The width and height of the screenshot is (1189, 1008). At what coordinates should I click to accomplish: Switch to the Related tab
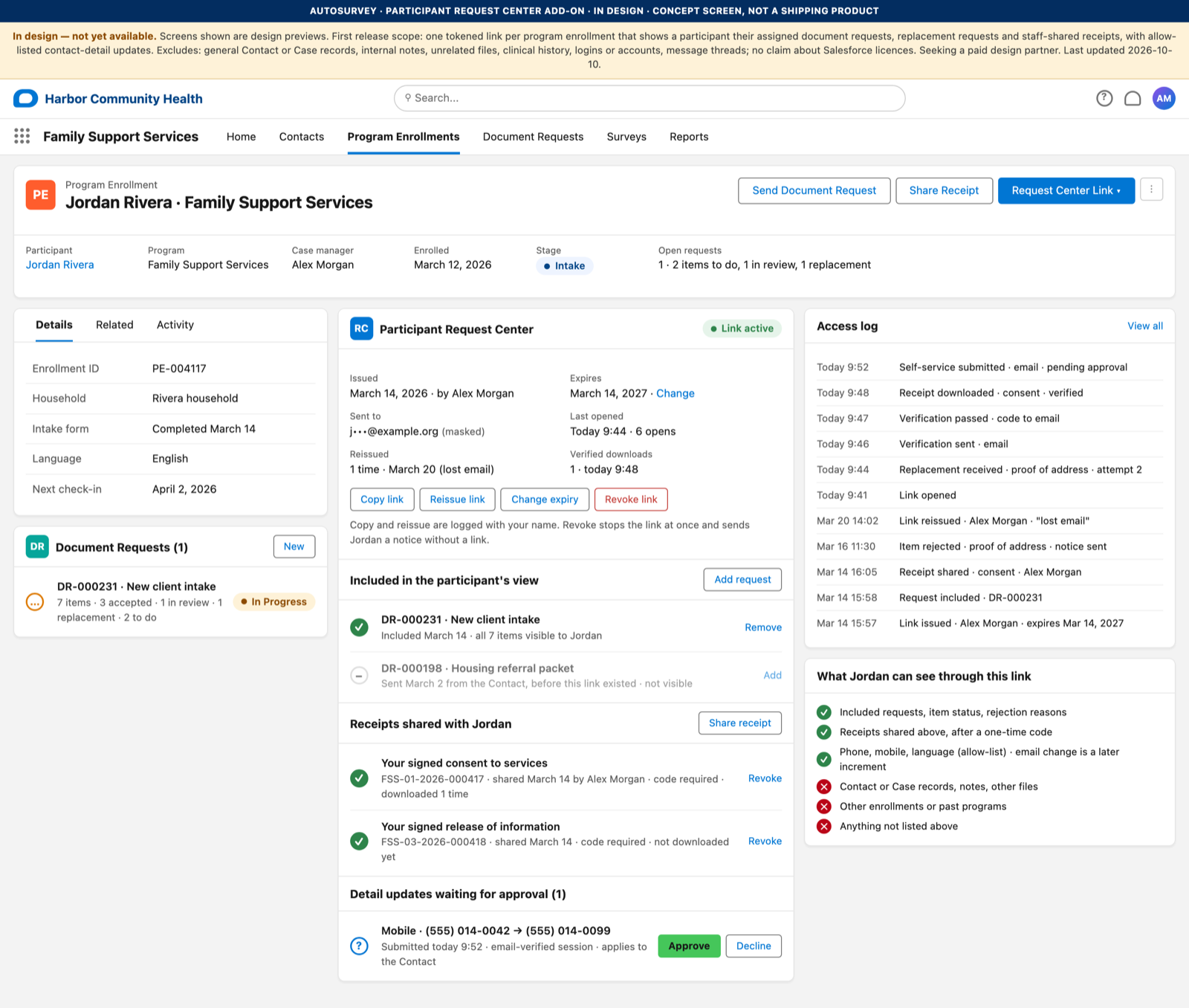[114, 325]
